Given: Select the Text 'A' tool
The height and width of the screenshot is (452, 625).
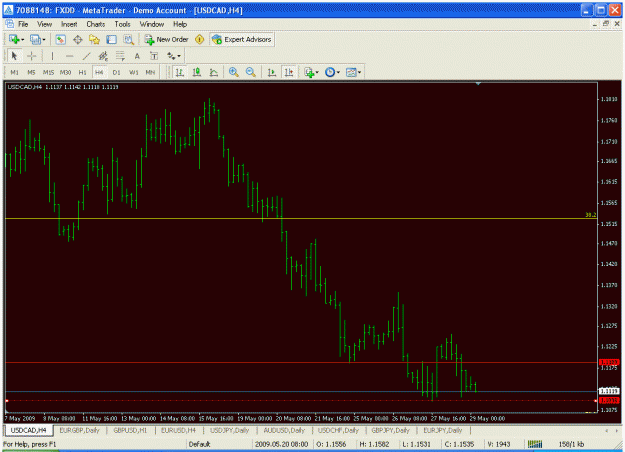Looking at the screenshot, I should pos(137,56).
